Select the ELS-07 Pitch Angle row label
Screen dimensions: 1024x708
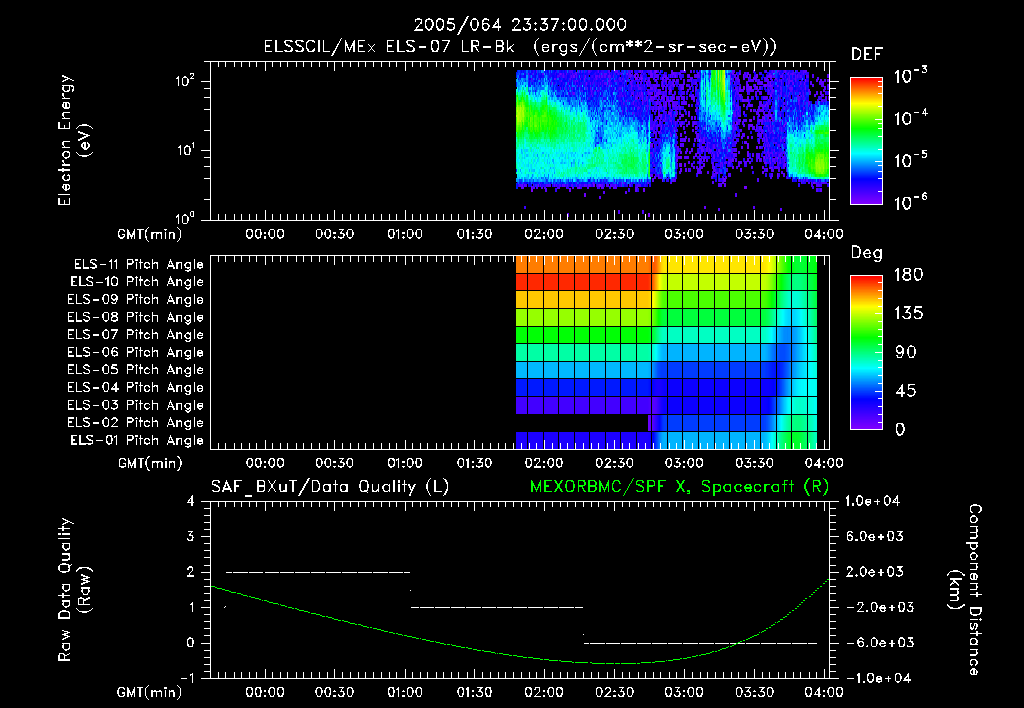pos(135,335)
